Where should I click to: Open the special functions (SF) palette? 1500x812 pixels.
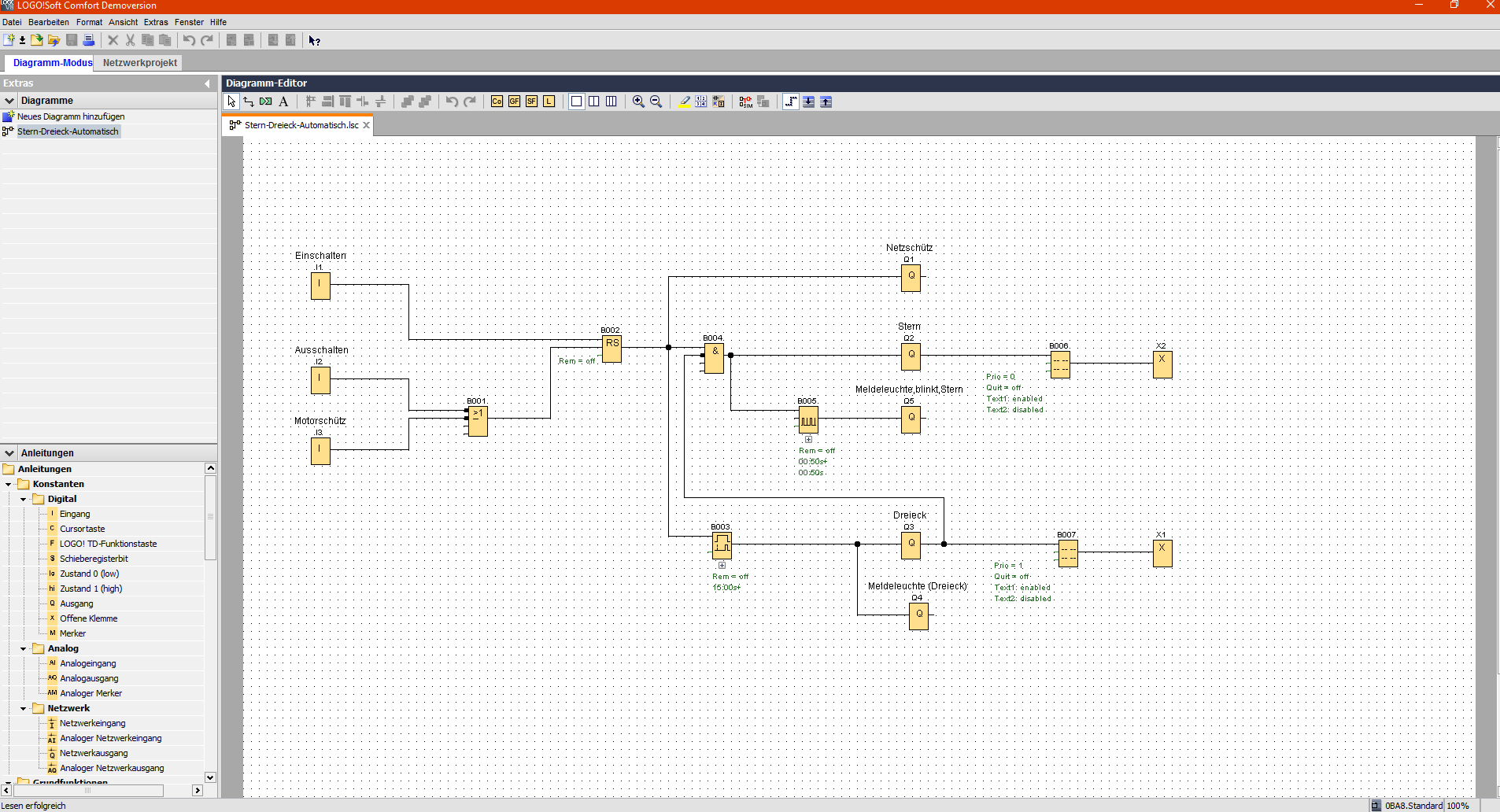[531, 101]
